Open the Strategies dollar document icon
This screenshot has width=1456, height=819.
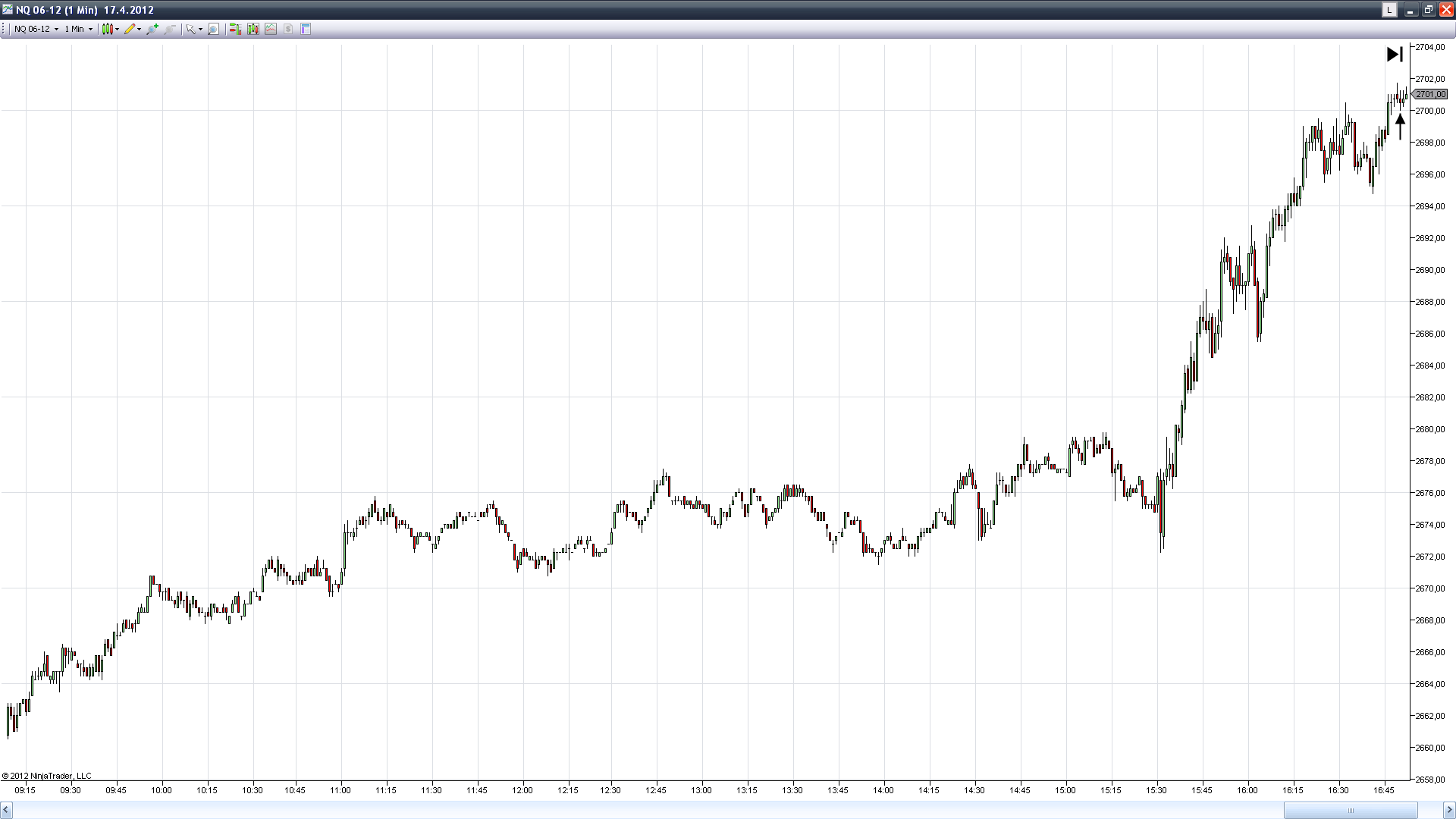click(x=288, y=29)
